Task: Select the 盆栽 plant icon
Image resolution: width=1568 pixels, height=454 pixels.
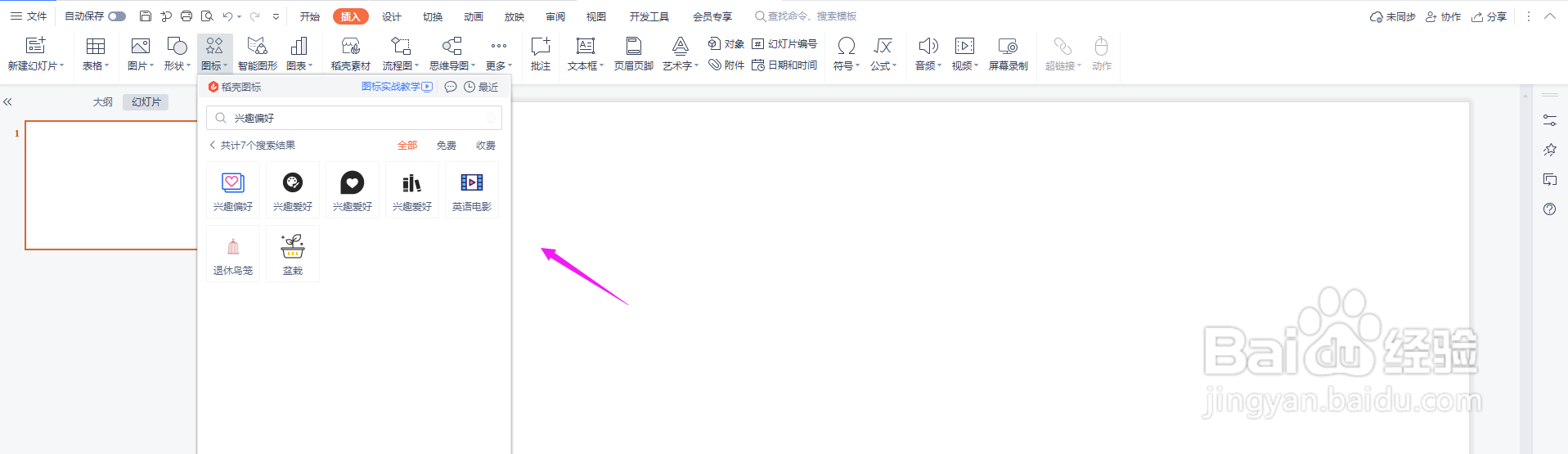Action: [293, 254]
